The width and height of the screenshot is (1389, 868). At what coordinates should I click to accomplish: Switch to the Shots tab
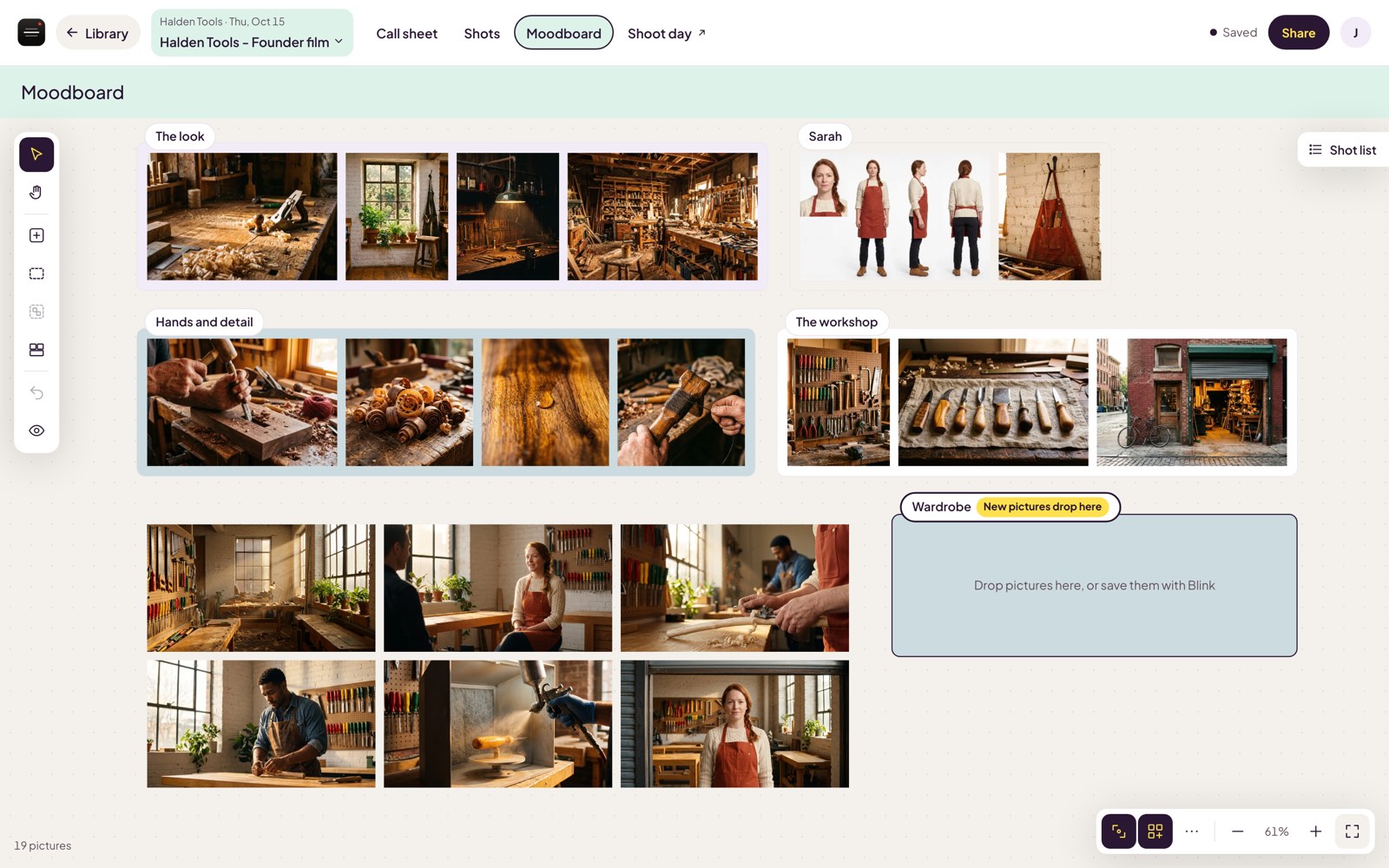tap(482, 33)
